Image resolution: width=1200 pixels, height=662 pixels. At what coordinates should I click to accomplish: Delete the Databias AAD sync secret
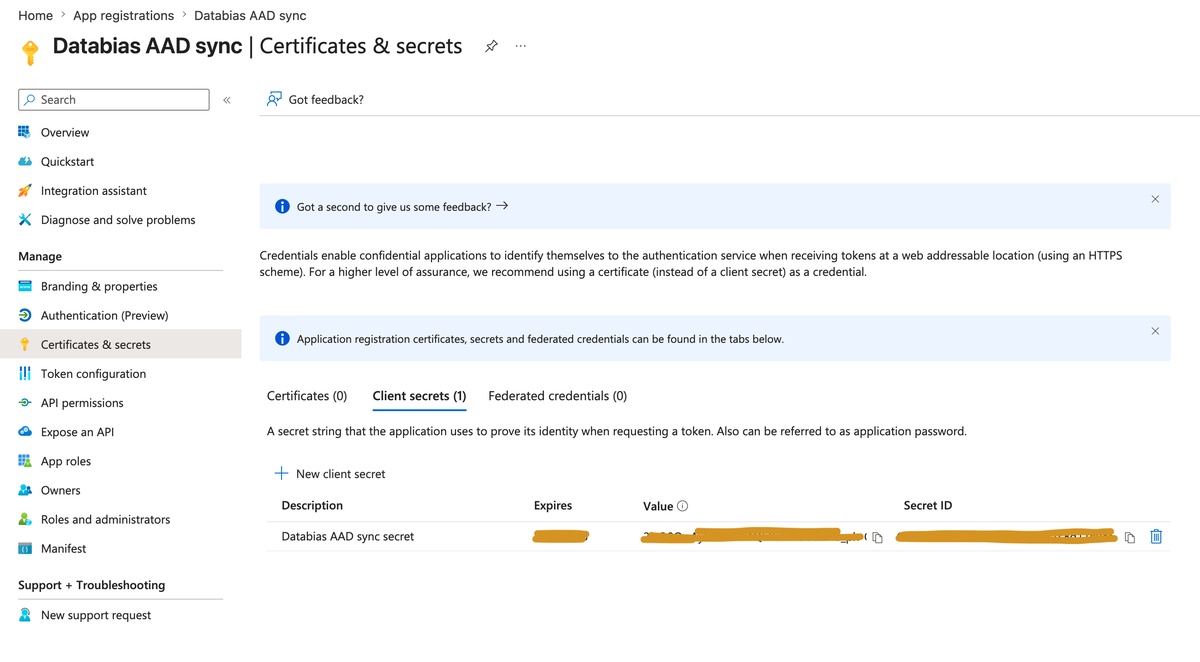(1156, 537)
